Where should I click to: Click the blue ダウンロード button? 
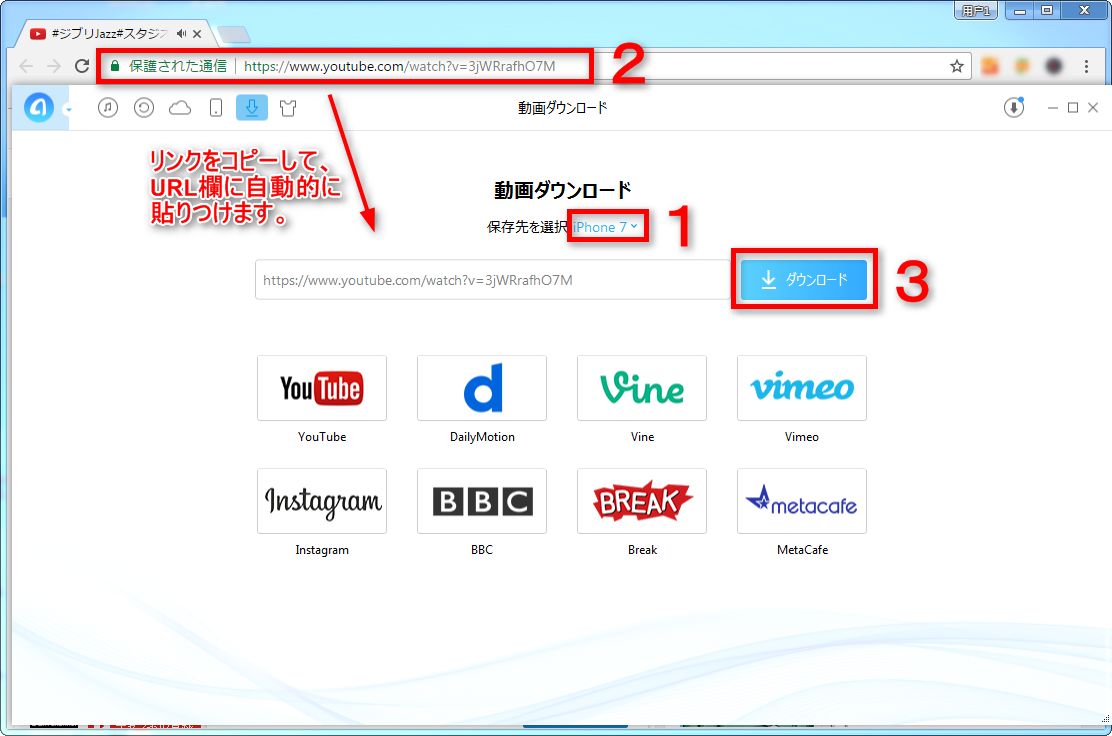[x=804, y=280]
